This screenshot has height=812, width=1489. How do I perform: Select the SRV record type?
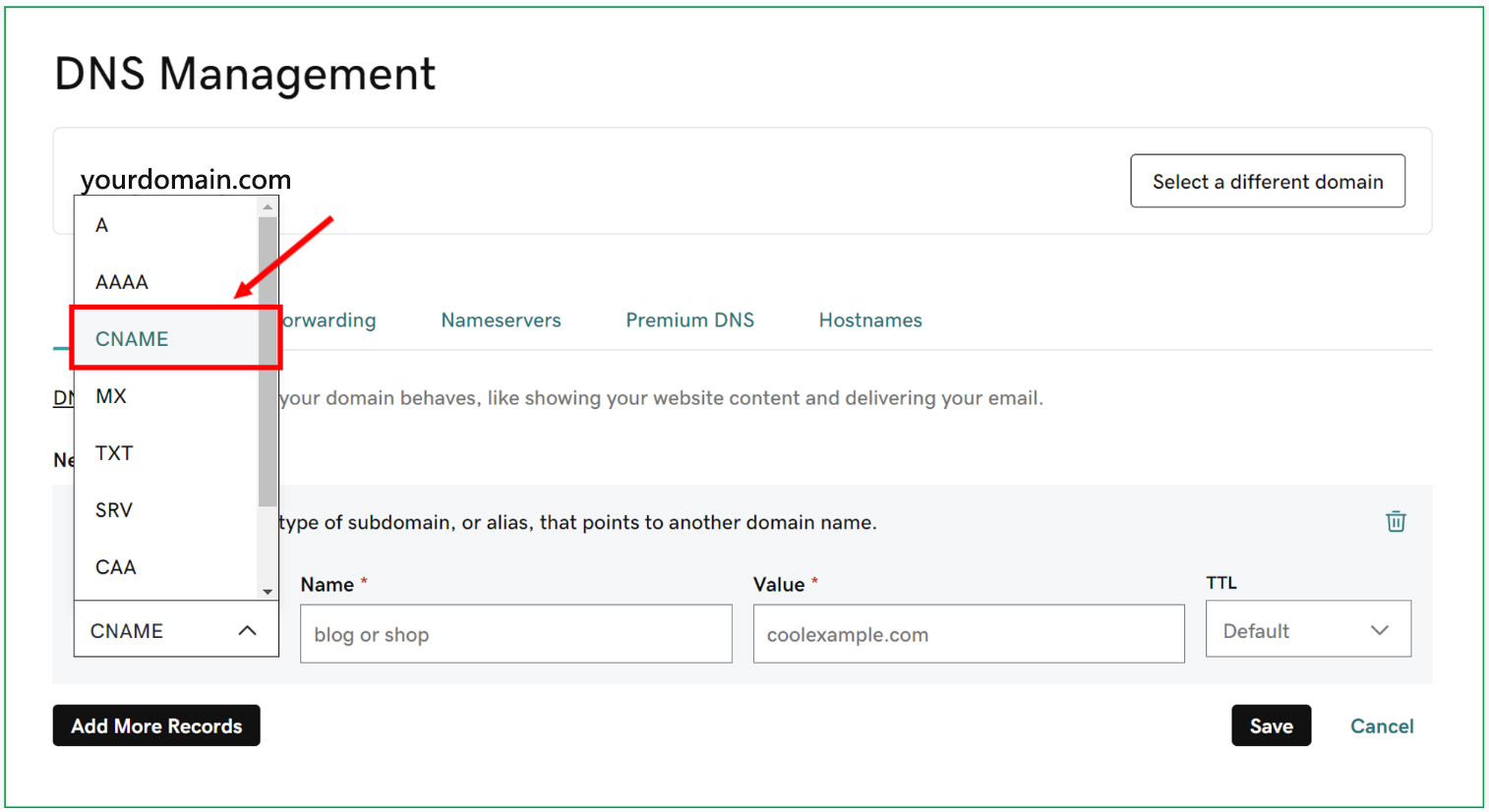pyautogui.click(x=114, y=510)
